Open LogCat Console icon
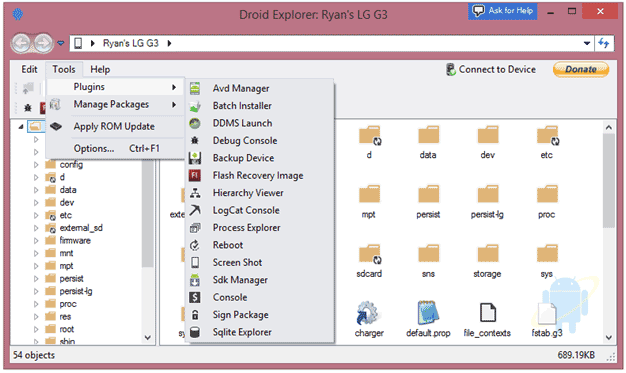 click(195, 210)
